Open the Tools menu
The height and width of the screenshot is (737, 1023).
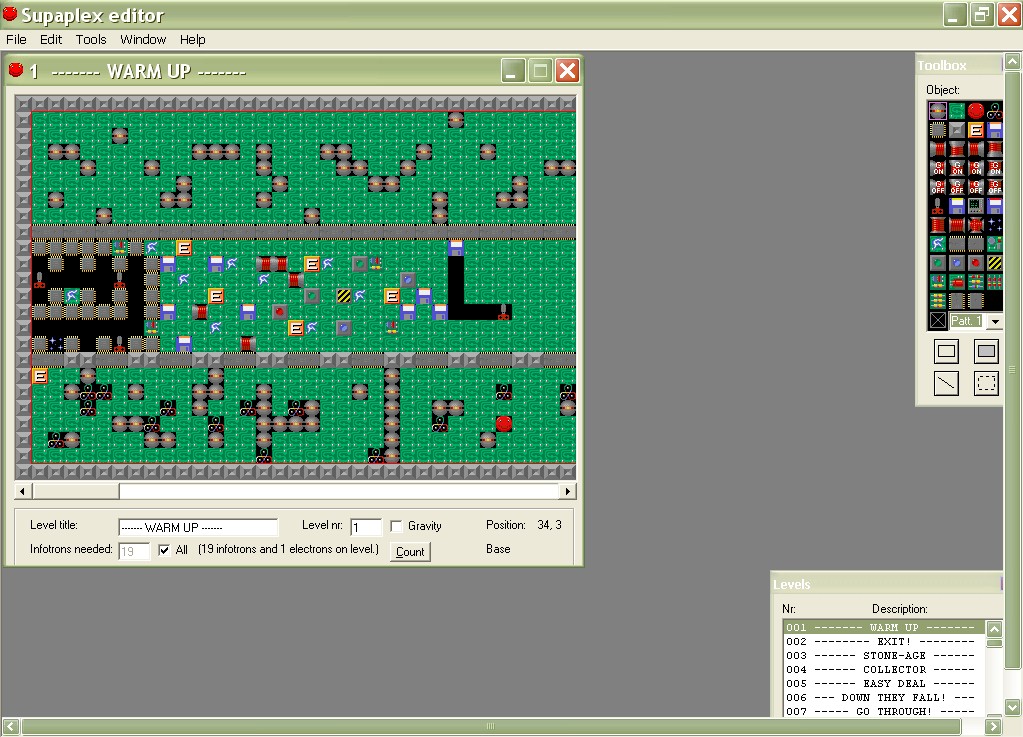point(91,40)
